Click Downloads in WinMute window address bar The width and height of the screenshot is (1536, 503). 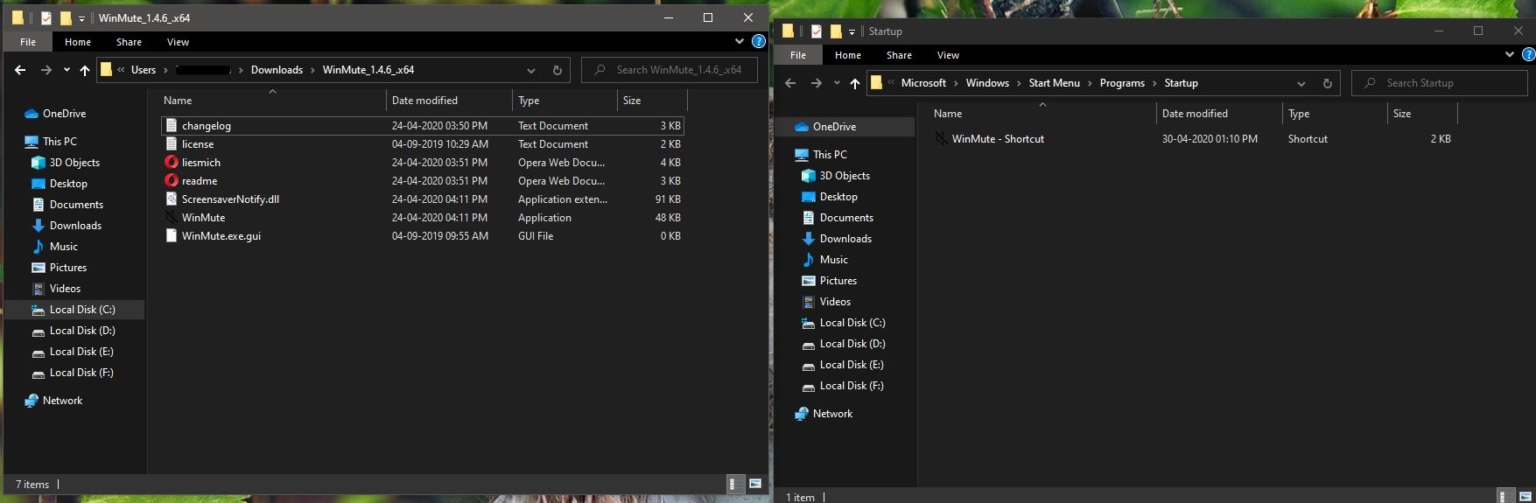(276, 70)
